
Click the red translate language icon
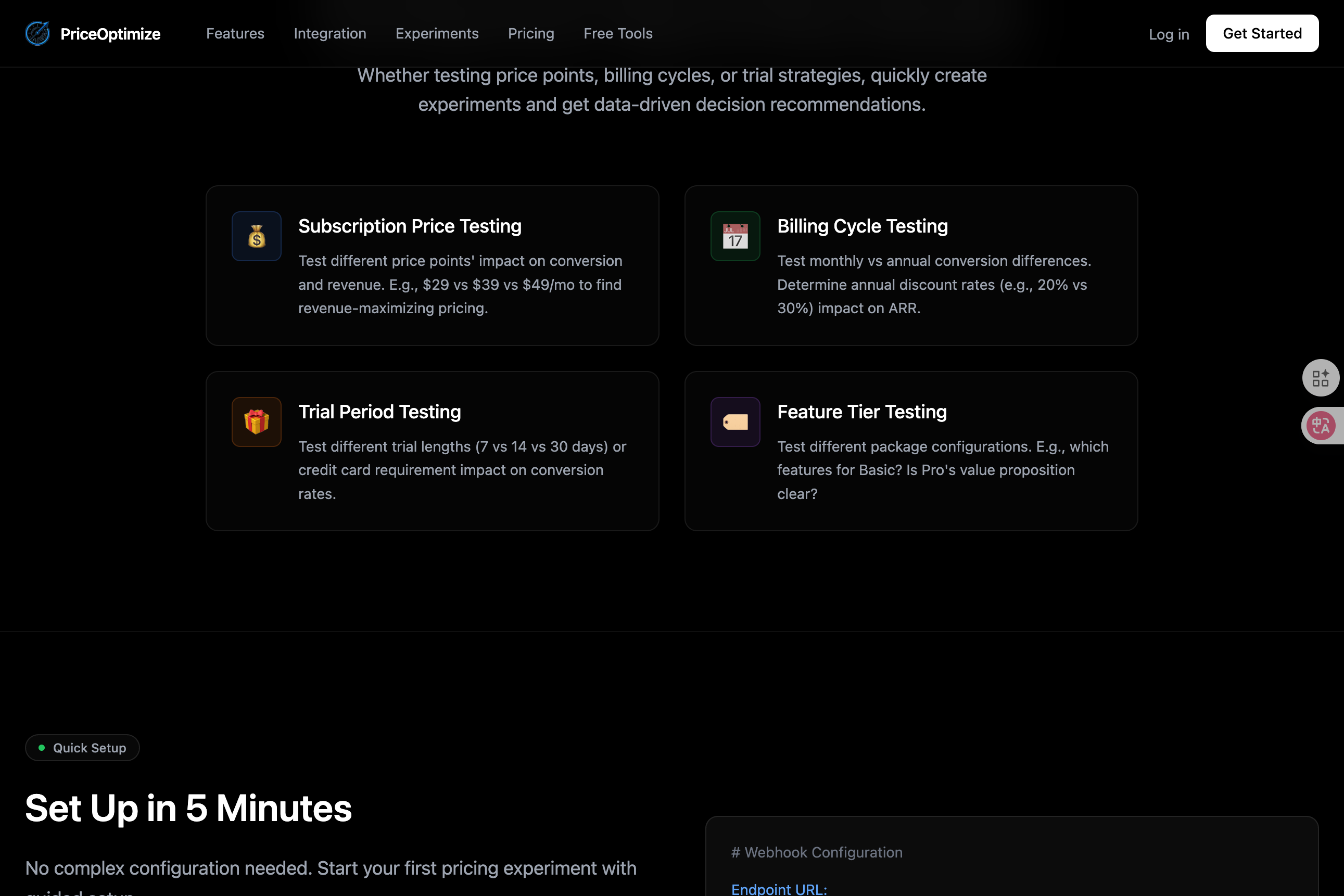[1320, 426]
